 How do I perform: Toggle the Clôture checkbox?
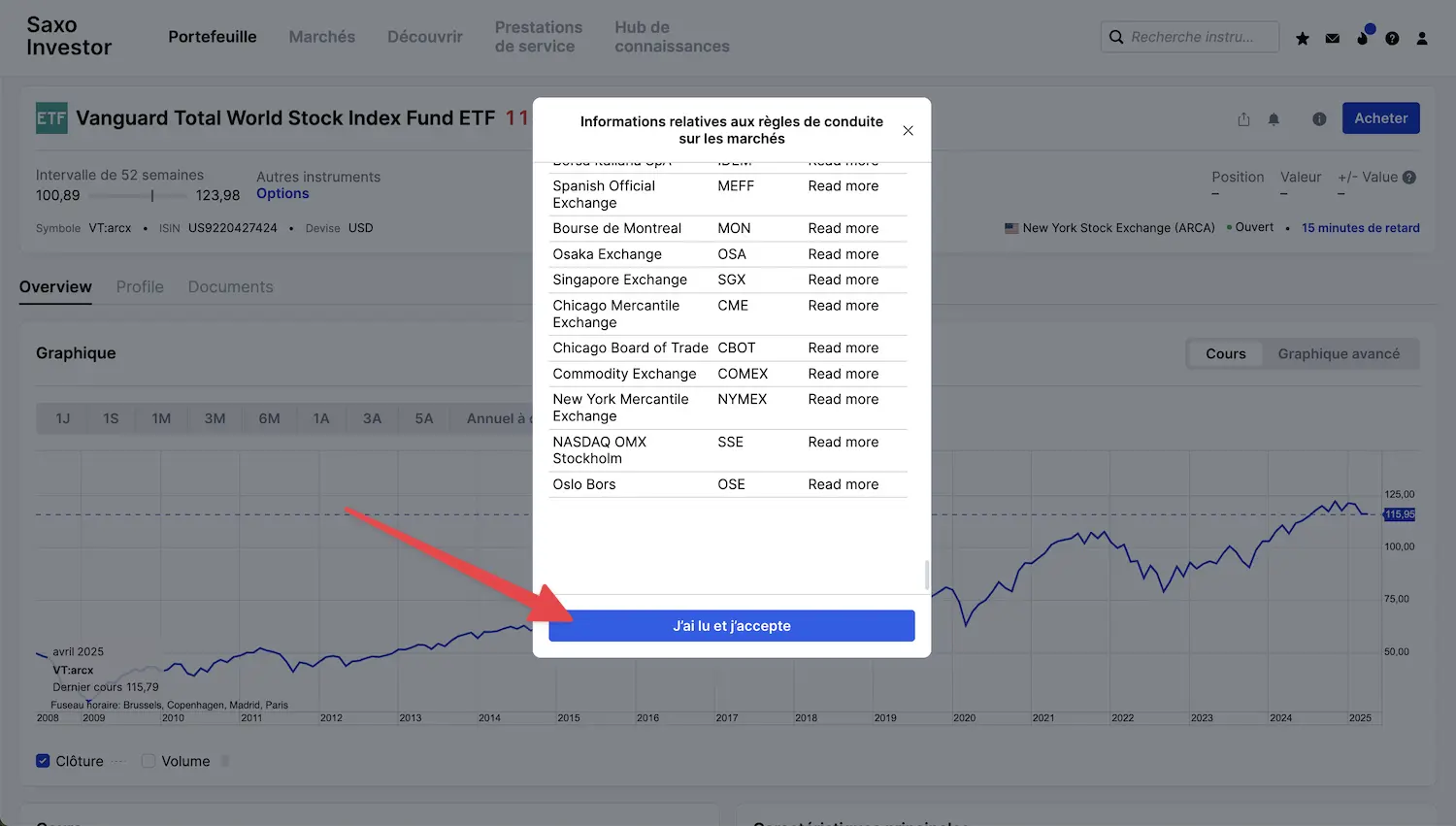click(43, 761)
